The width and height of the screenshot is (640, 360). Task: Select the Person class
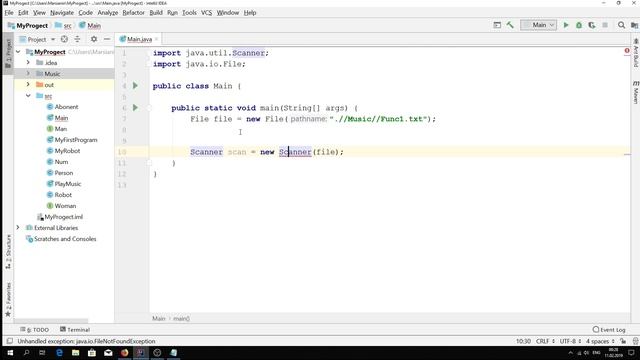click(x=64, y=173)
